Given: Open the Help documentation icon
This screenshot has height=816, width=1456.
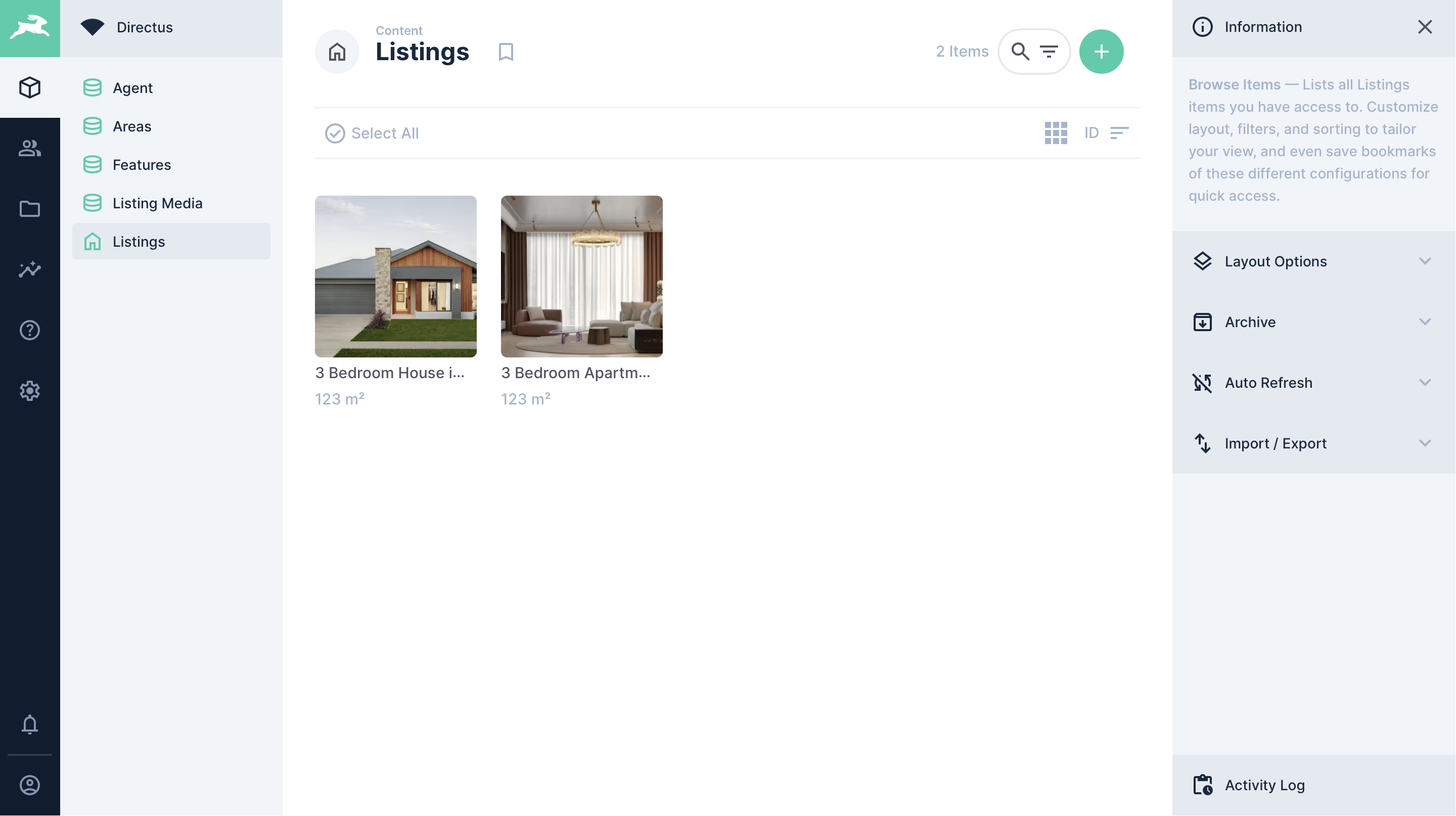Looking at the screenshot, I should (29, 330).
